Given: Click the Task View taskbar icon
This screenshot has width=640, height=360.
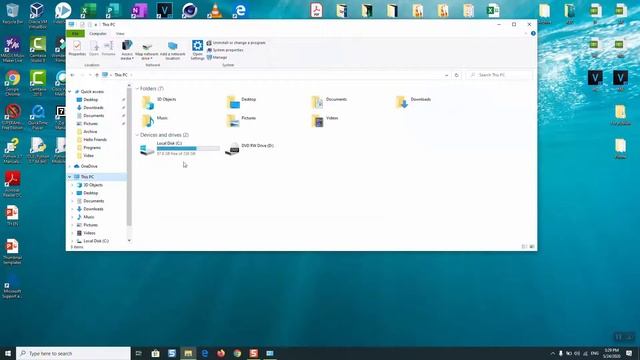Looking at the screenshot, I should pos(138,353).
